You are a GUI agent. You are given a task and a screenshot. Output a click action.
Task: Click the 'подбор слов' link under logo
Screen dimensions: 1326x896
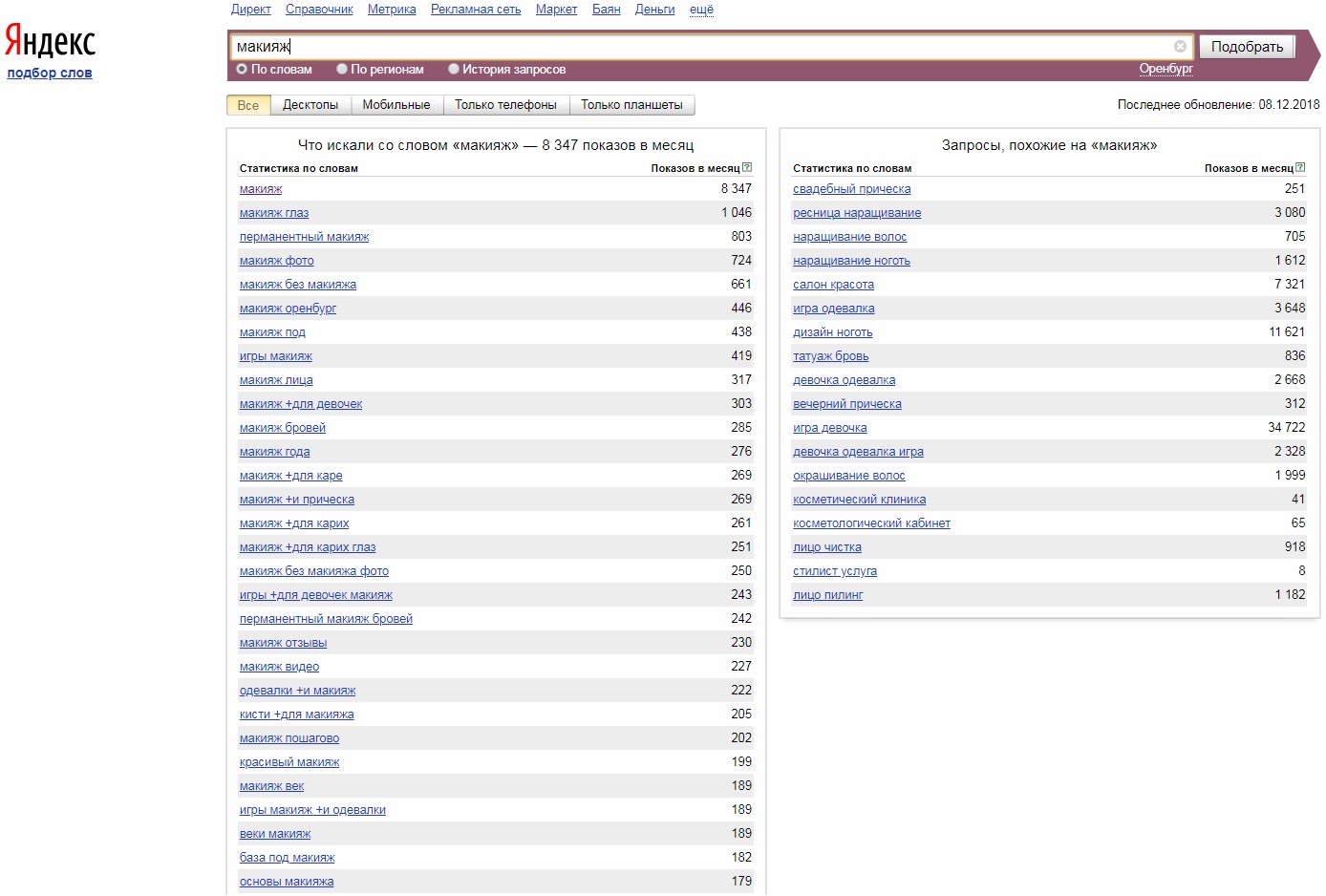click(x=50, y=73)
